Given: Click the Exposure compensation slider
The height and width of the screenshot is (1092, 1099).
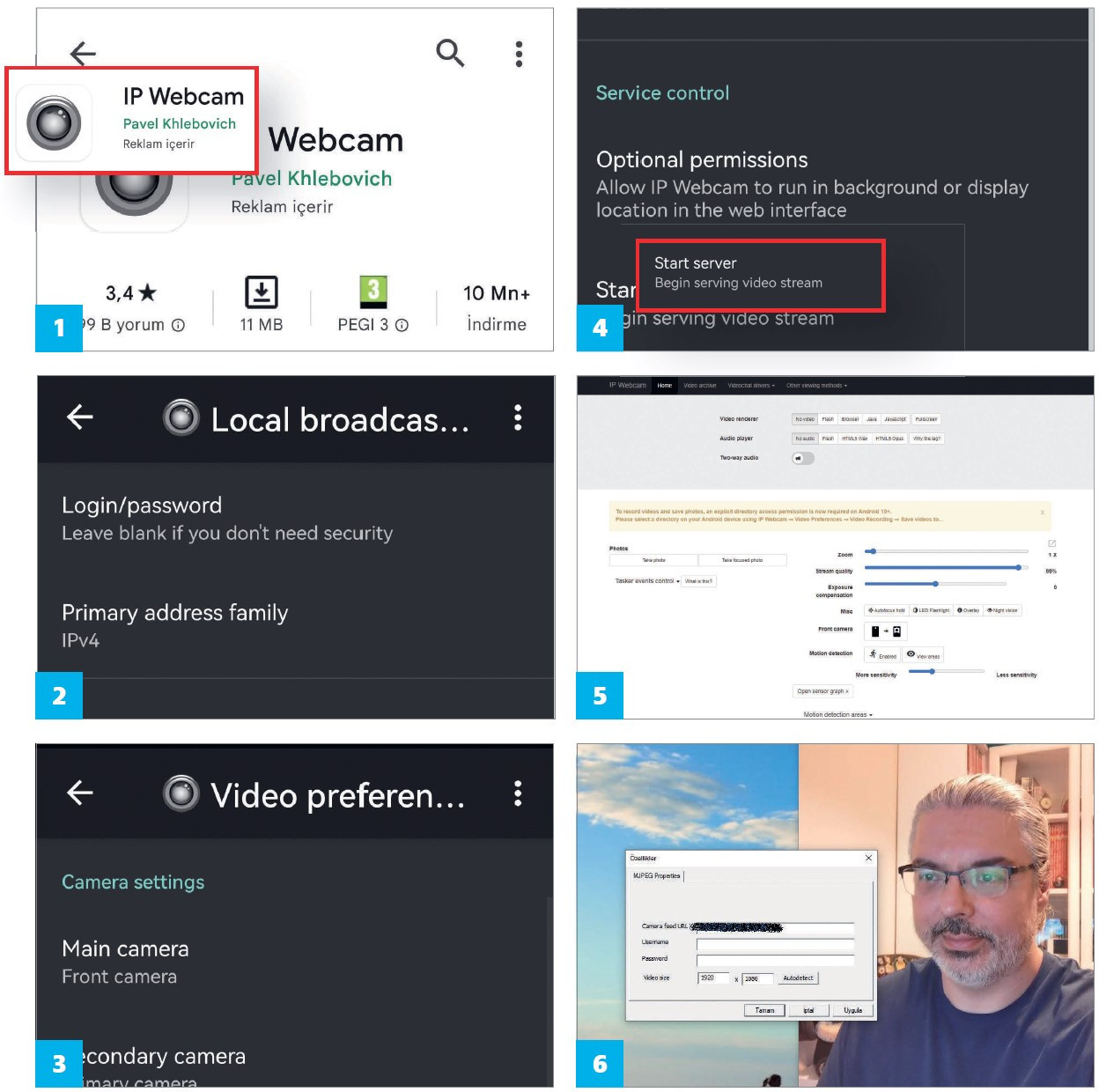Looking at the screenshot, I should tap(935, 583).
